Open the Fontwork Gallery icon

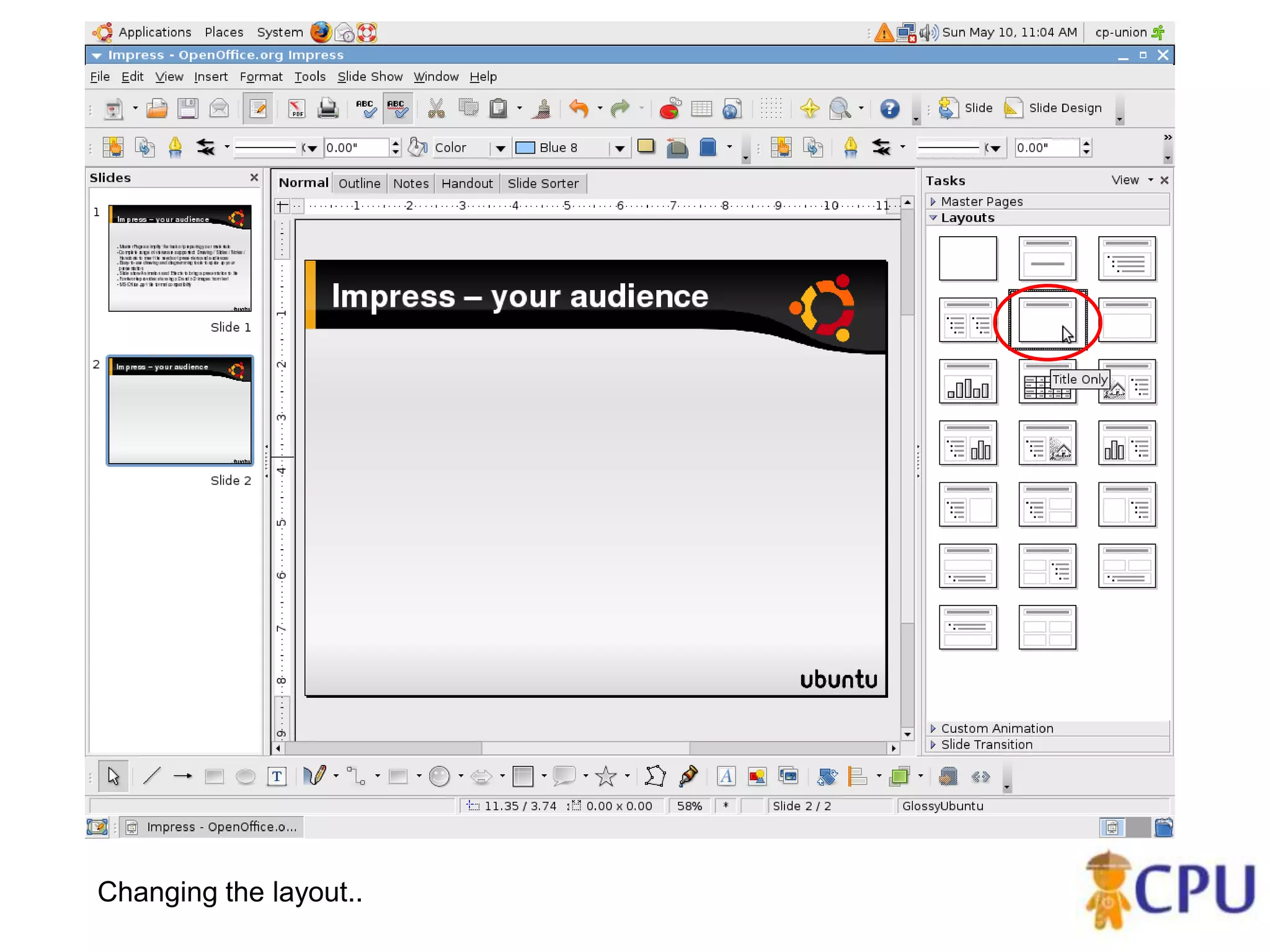pyautogui.click(x=726, y=776)
